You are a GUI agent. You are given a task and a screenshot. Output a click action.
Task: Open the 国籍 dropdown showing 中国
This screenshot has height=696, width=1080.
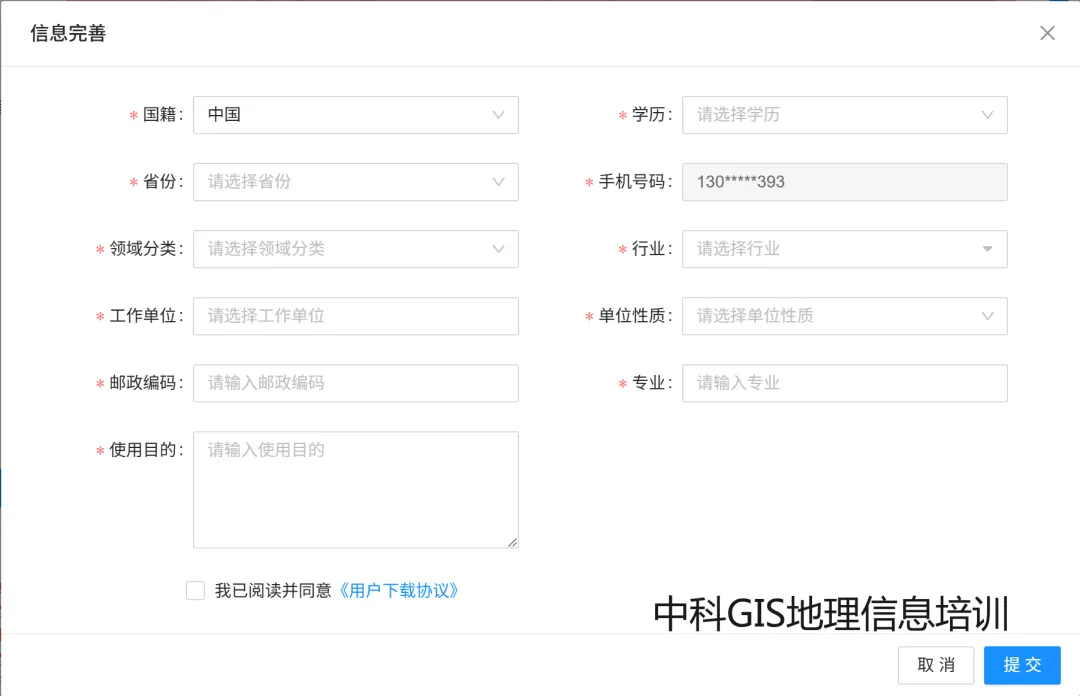pyautogui.click(x=355, y=115)
